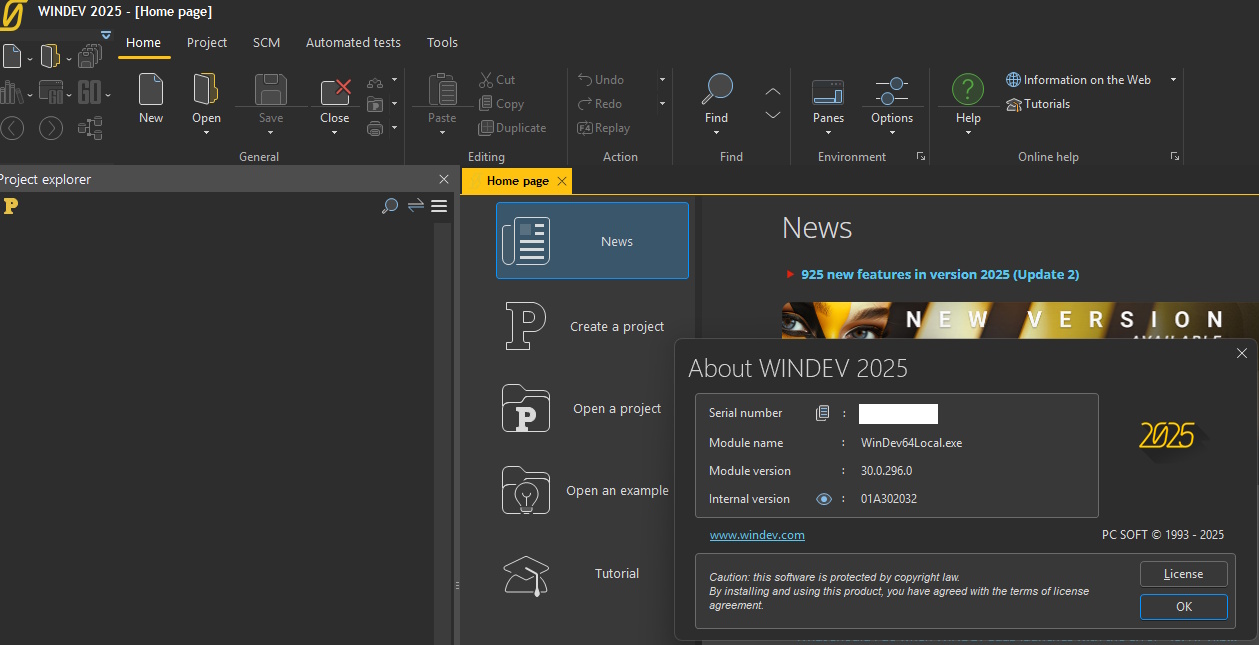The image size is (1259, 645).
Task: Click OK in the About dialog
Action: click(1184, 607)
